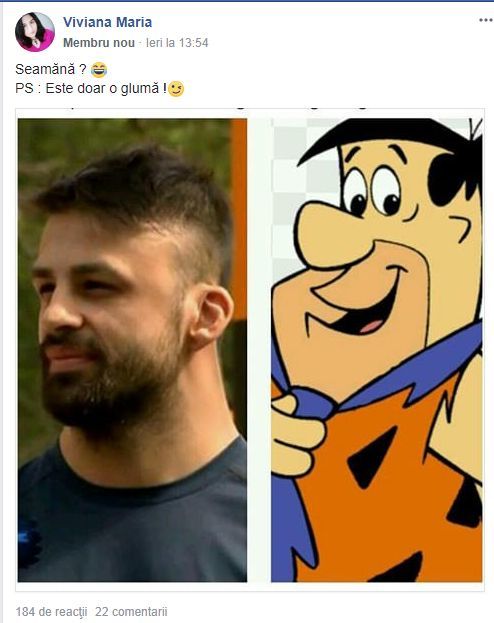Click the "Membru nou" member badge

coord(99,43)
